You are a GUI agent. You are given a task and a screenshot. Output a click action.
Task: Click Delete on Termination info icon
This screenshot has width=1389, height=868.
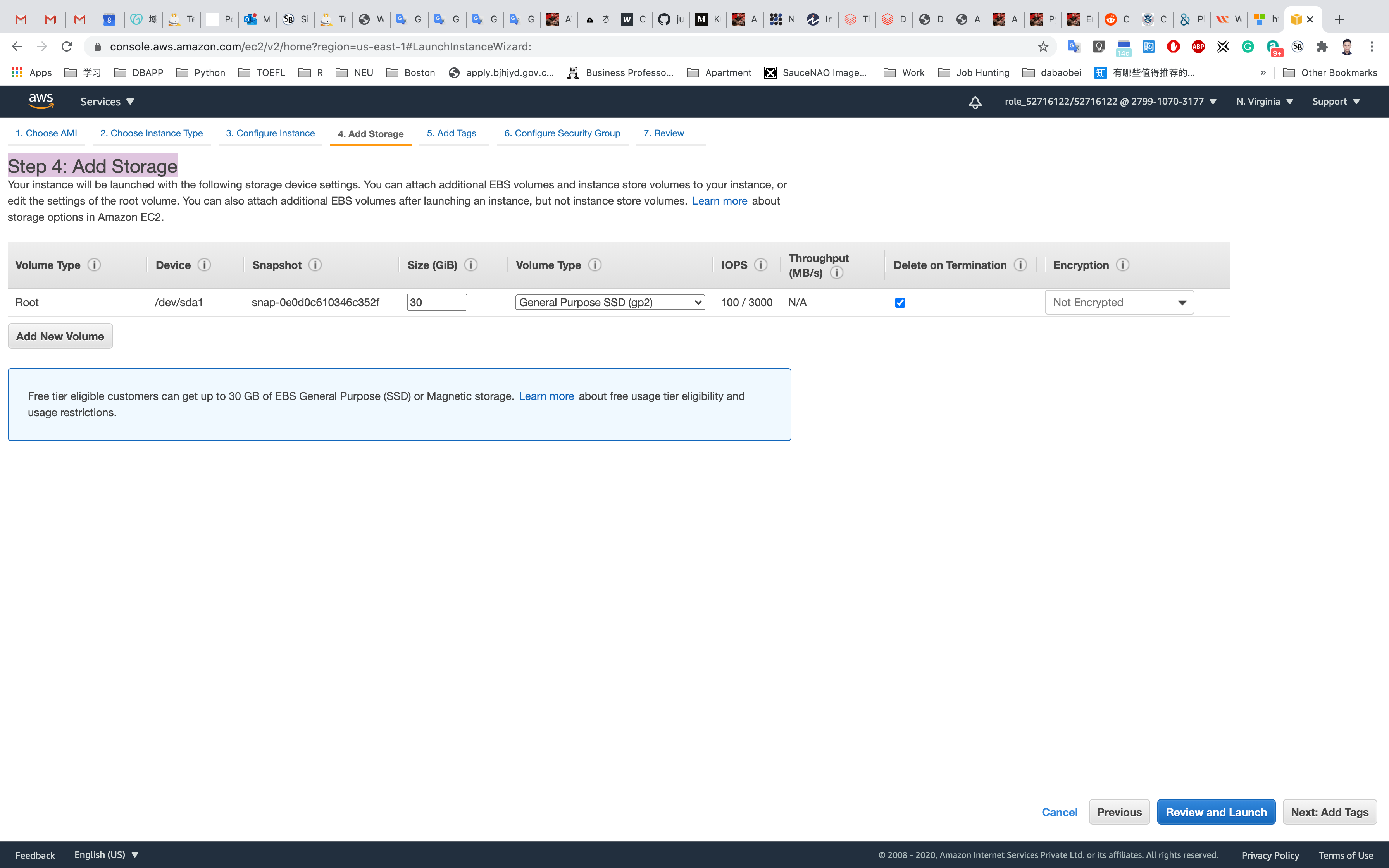click(x=1020, y=265)
